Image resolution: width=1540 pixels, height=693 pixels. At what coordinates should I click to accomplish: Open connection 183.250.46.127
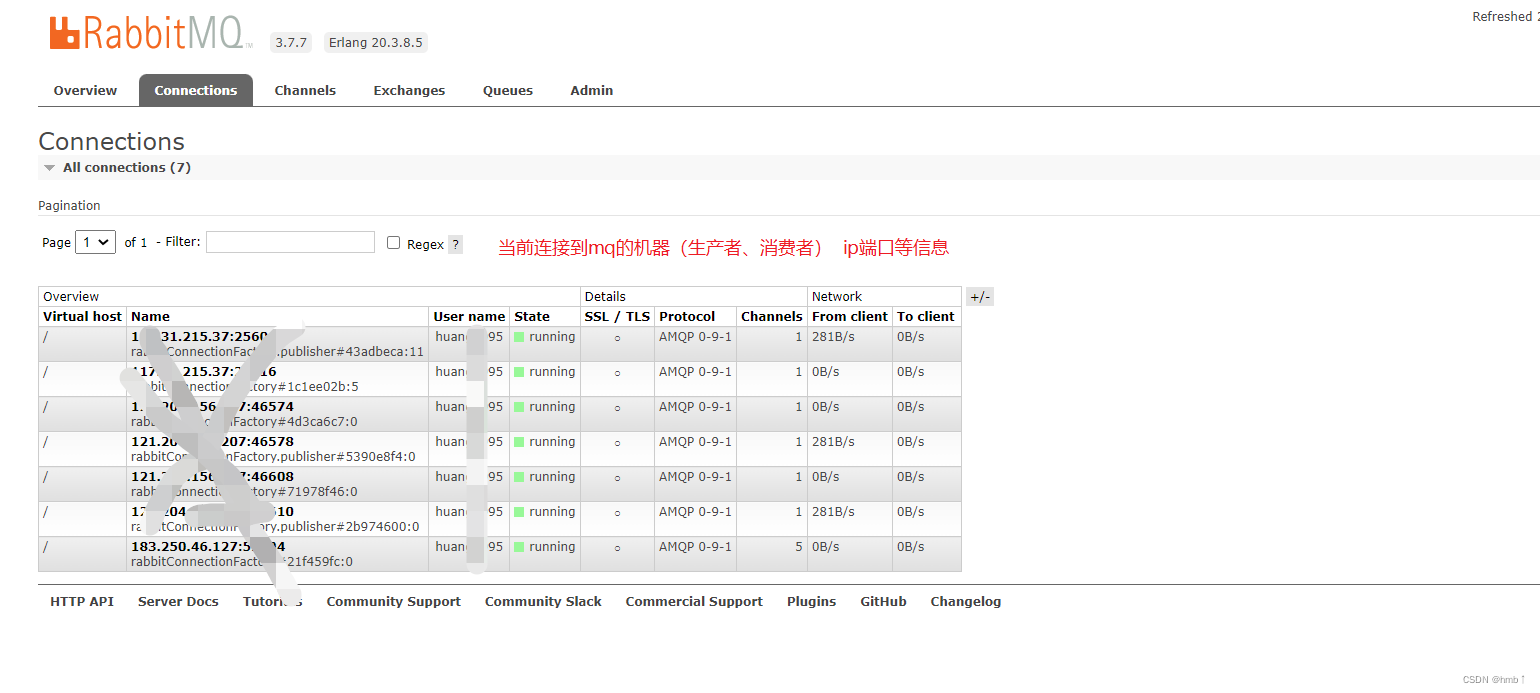pos(208,547)
